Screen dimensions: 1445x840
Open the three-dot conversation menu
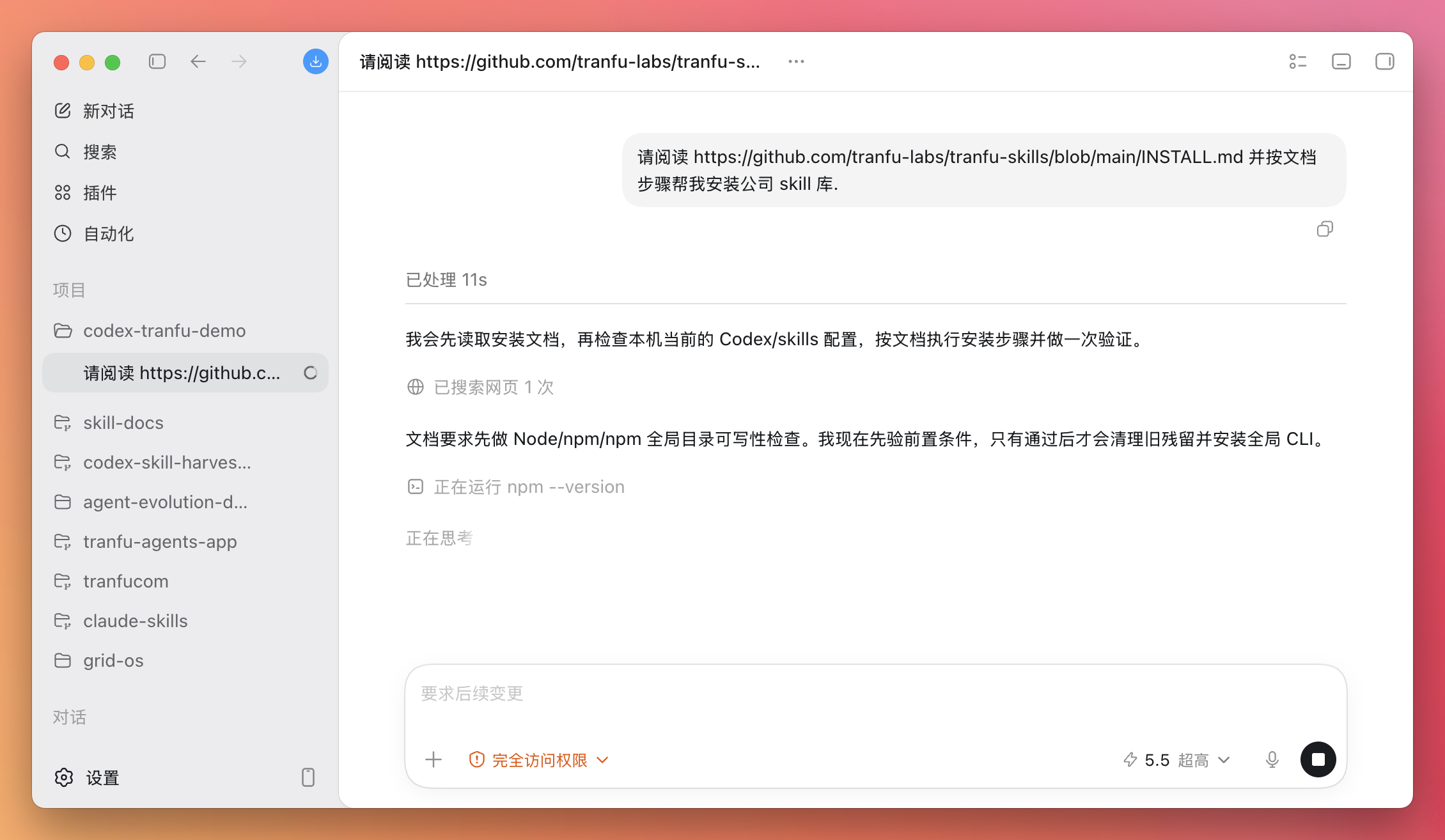click(796, 61)
